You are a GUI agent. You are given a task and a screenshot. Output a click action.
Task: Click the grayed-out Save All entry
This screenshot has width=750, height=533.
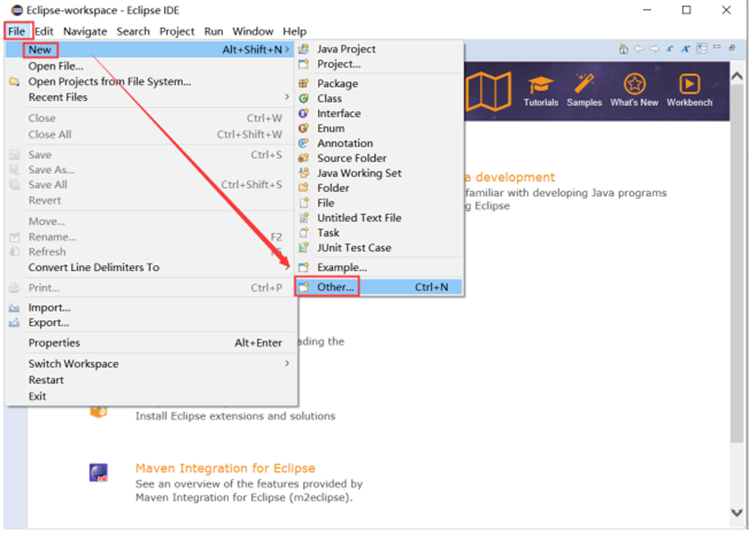(x=151, y=185)
